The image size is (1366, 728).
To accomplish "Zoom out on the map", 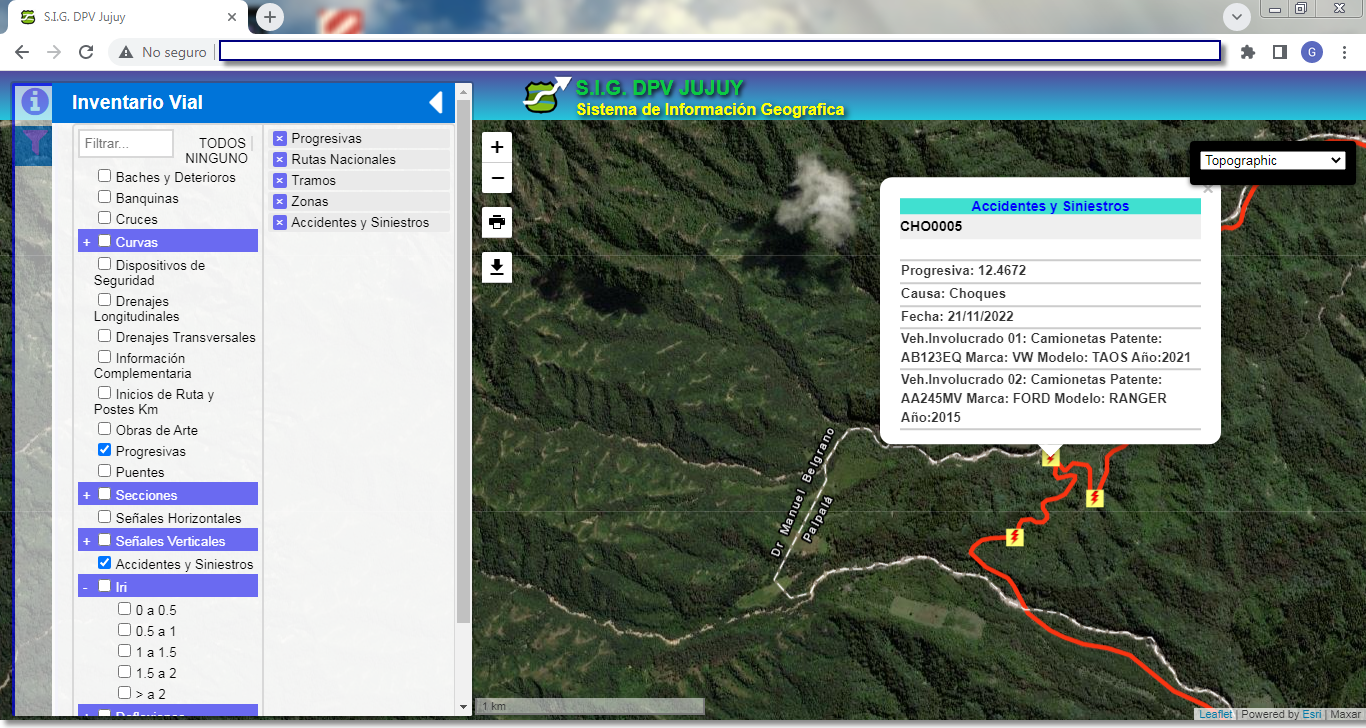I will coord(497,180).
